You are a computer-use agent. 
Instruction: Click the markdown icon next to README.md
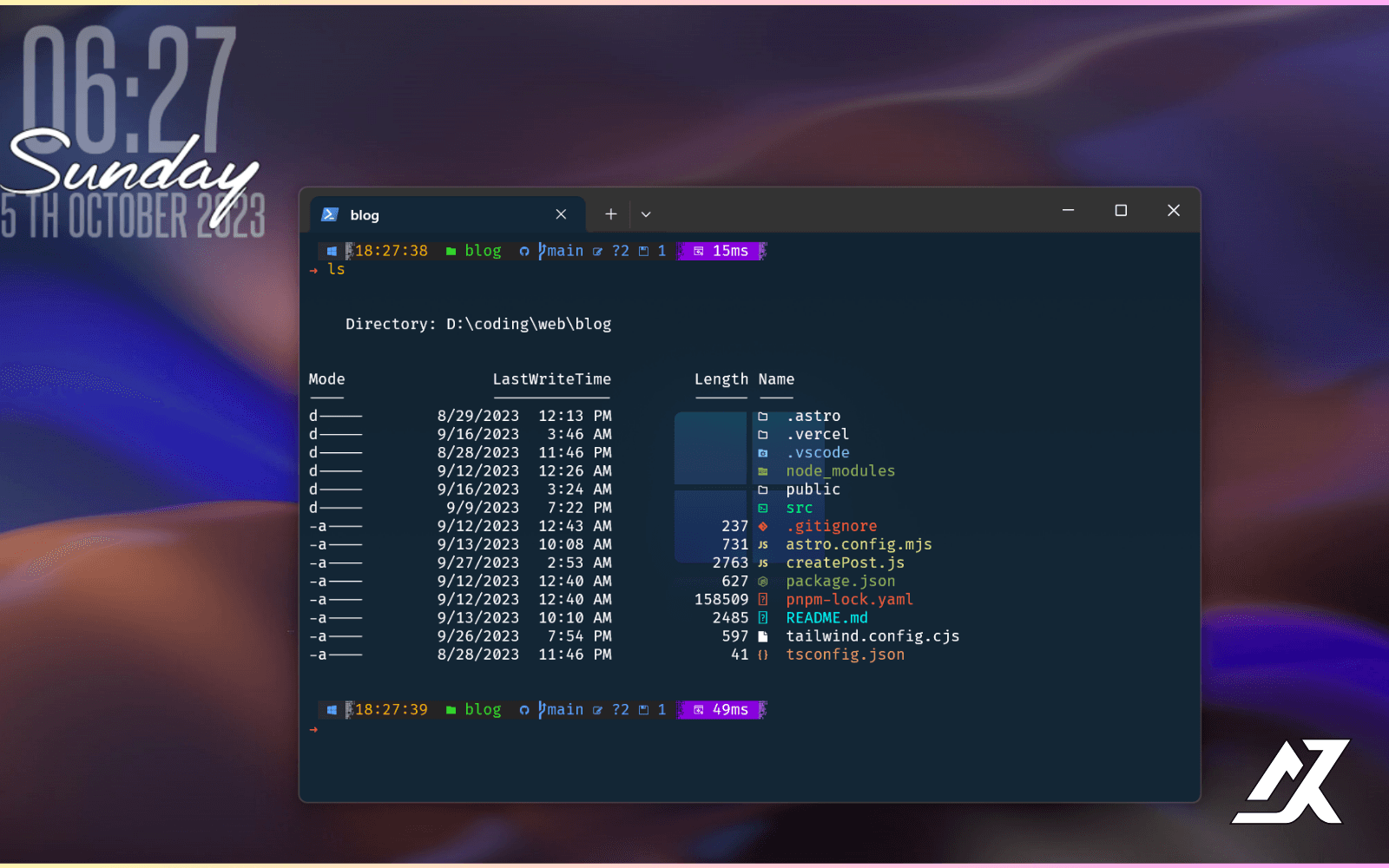click(x=764, y=617)
